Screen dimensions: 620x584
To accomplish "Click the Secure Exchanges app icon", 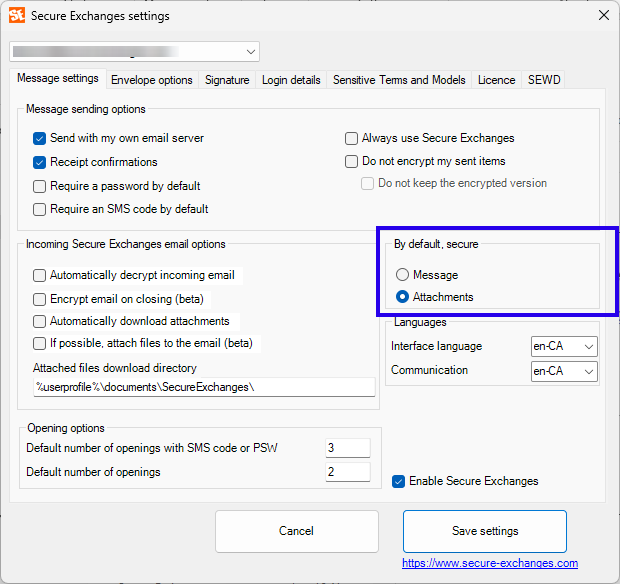I will [17, 15].
